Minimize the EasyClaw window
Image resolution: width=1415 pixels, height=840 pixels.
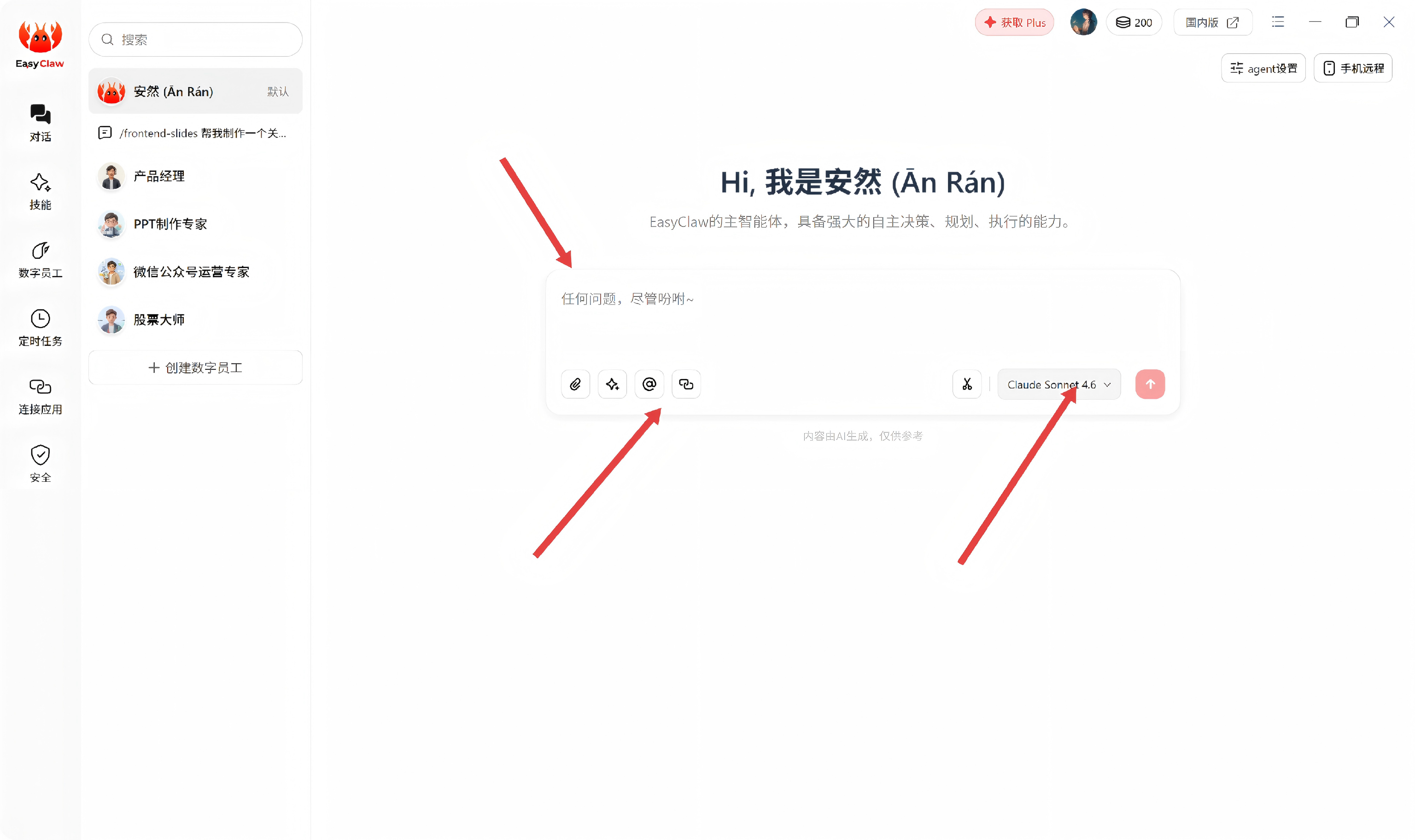click(1315, 22)
